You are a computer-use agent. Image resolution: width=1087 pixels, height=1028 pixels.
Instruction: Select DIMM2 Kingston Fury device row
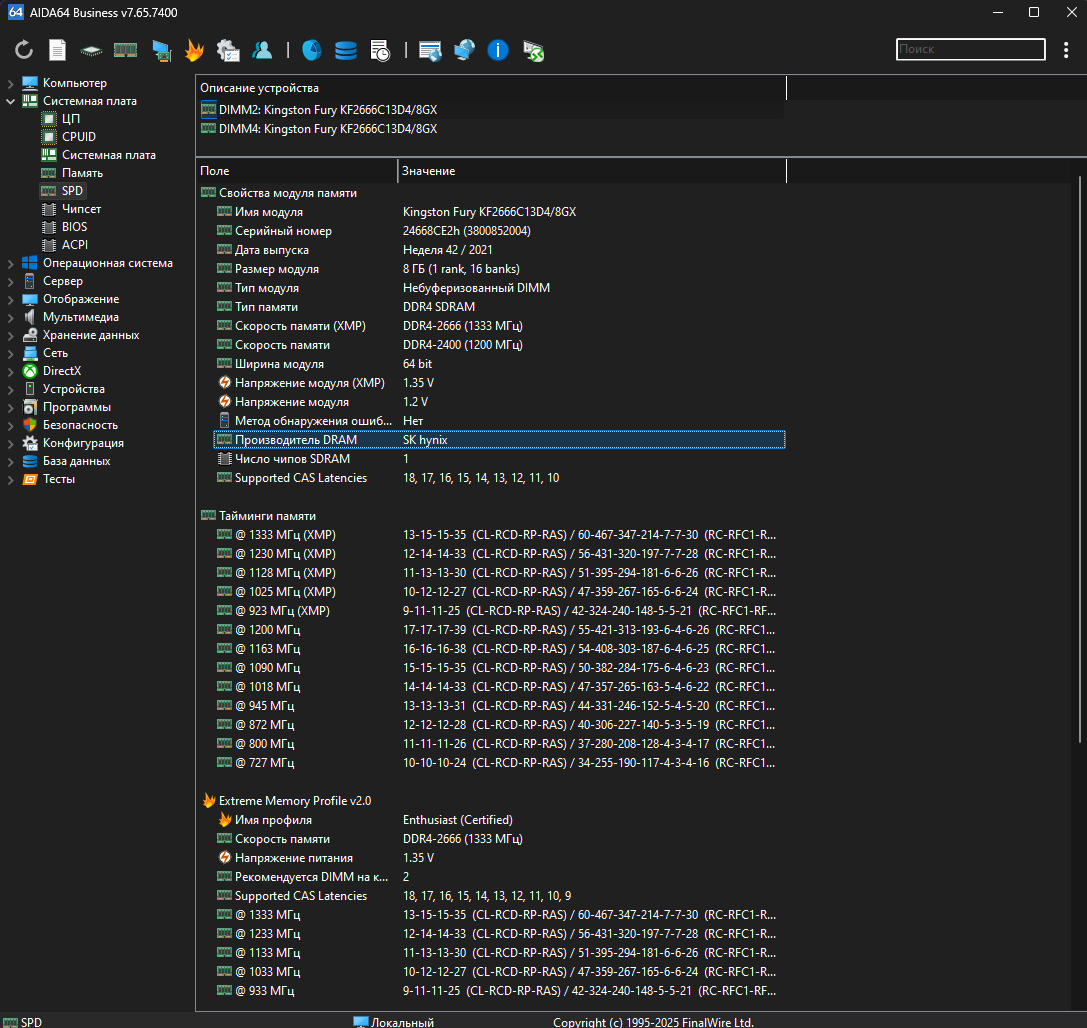[492, 110]
